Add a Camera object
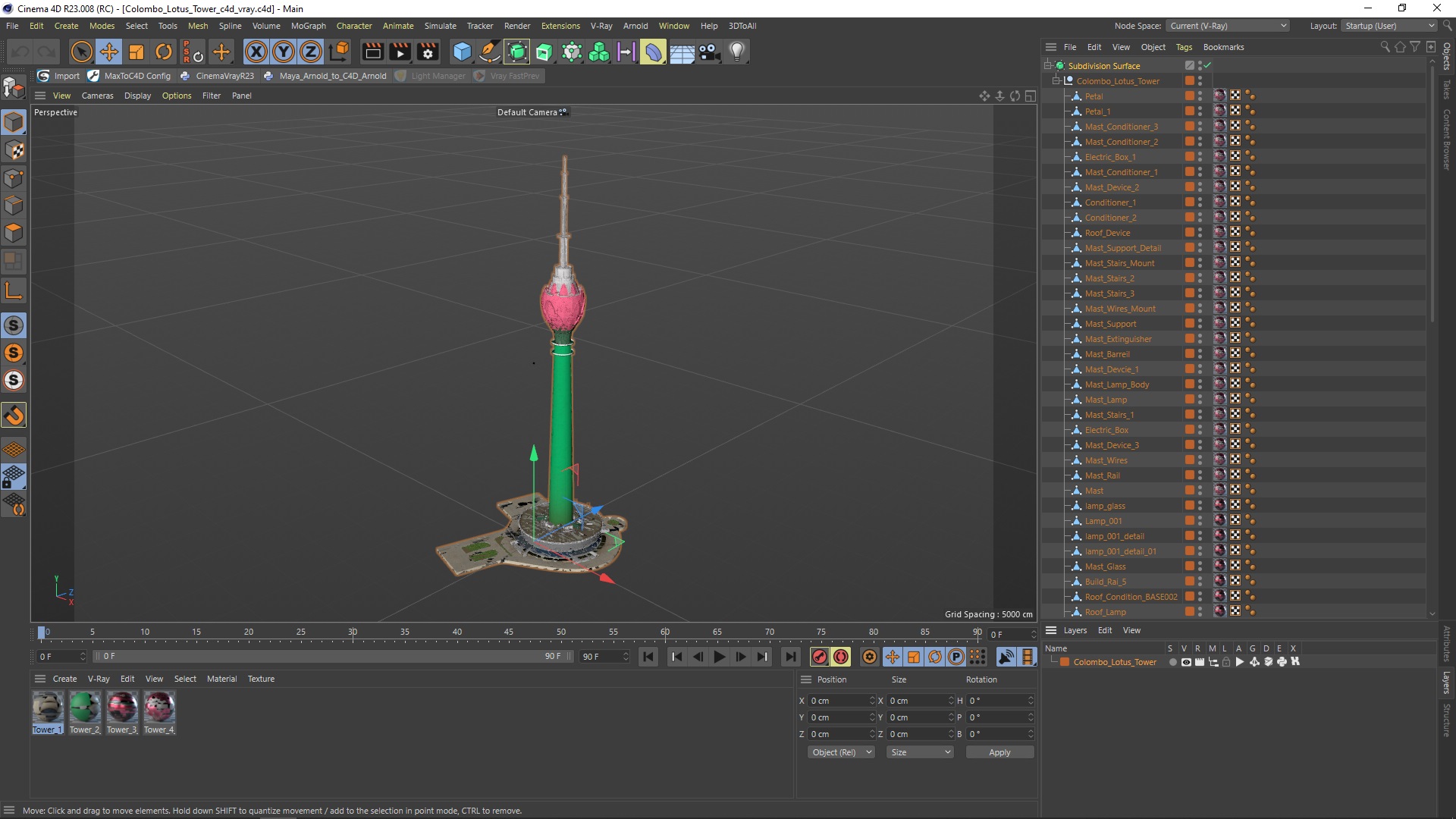The height and width of the screenshot is (819, 1456). pyautogui.click(x=709, y=52)
